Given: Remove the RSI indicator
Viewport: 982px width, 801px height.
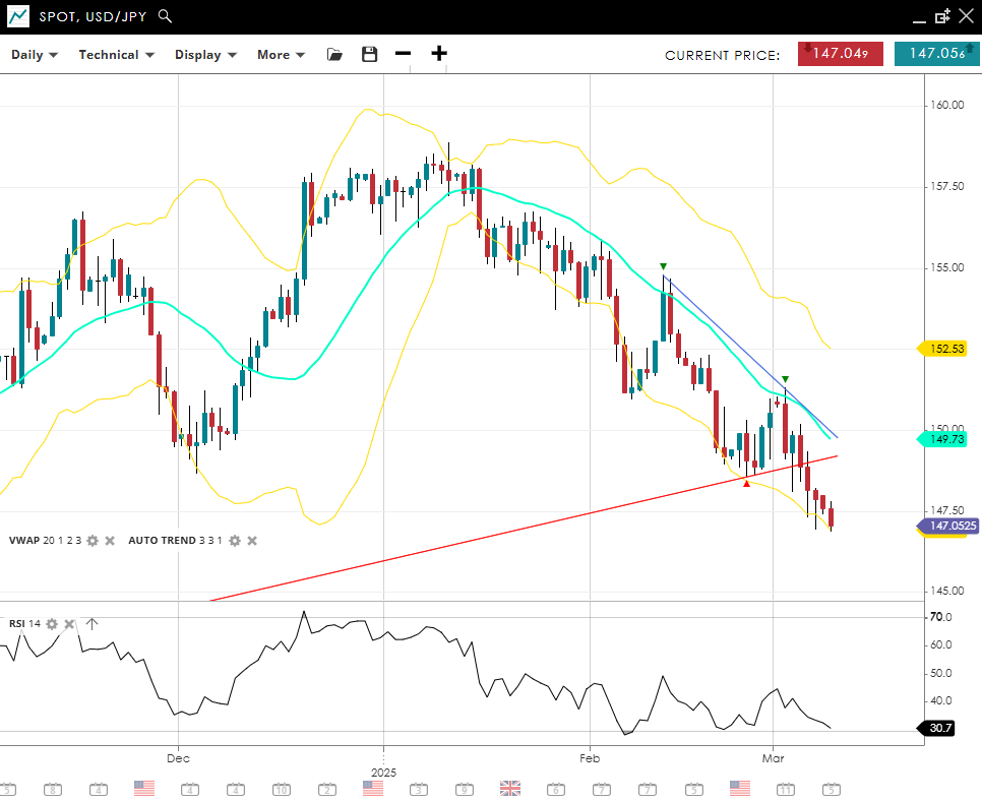Looking at the screenshot, I should [x=70, y=624].
